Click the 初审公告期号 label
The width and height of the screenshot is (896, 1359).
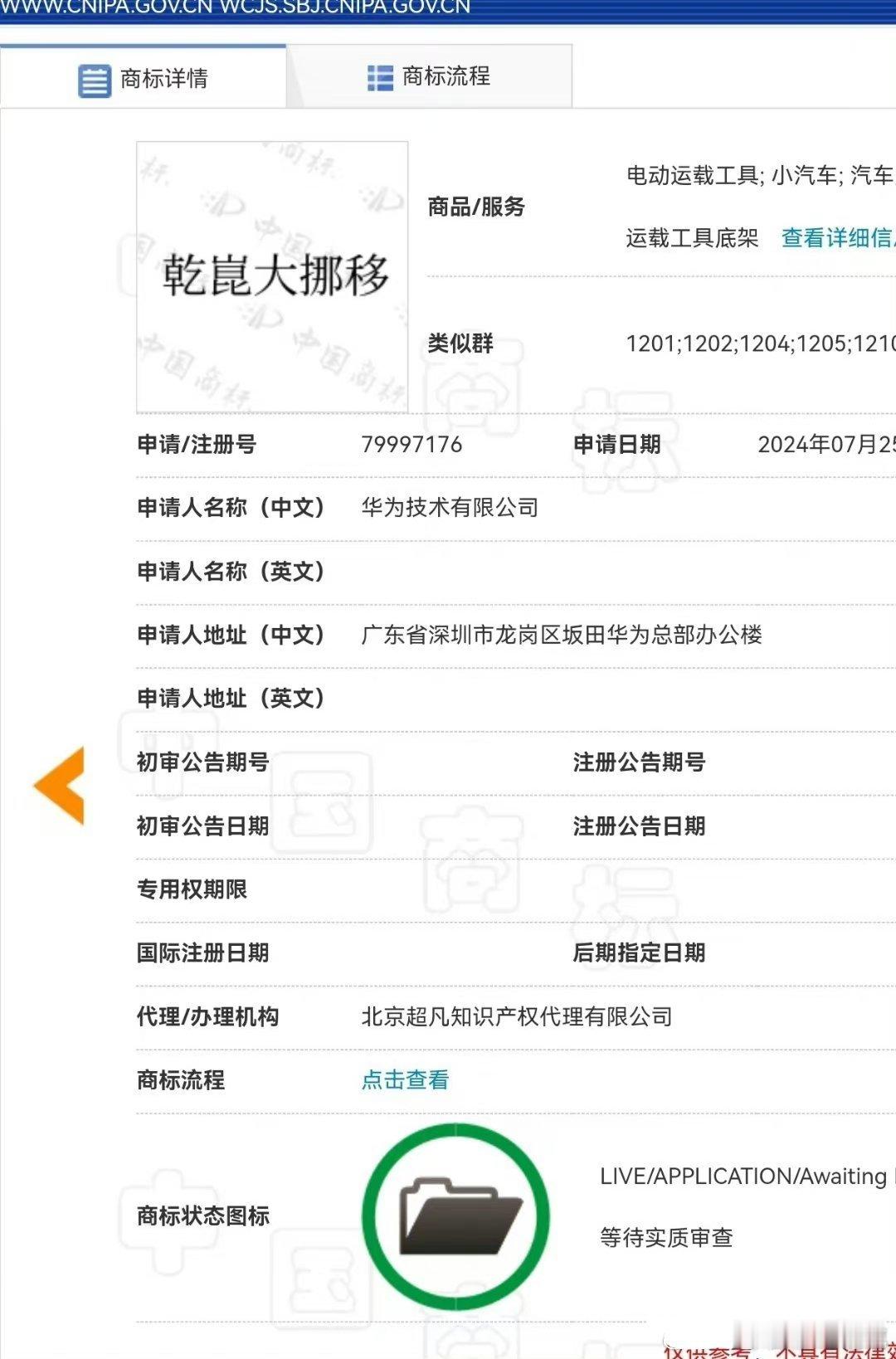(203, 762)
